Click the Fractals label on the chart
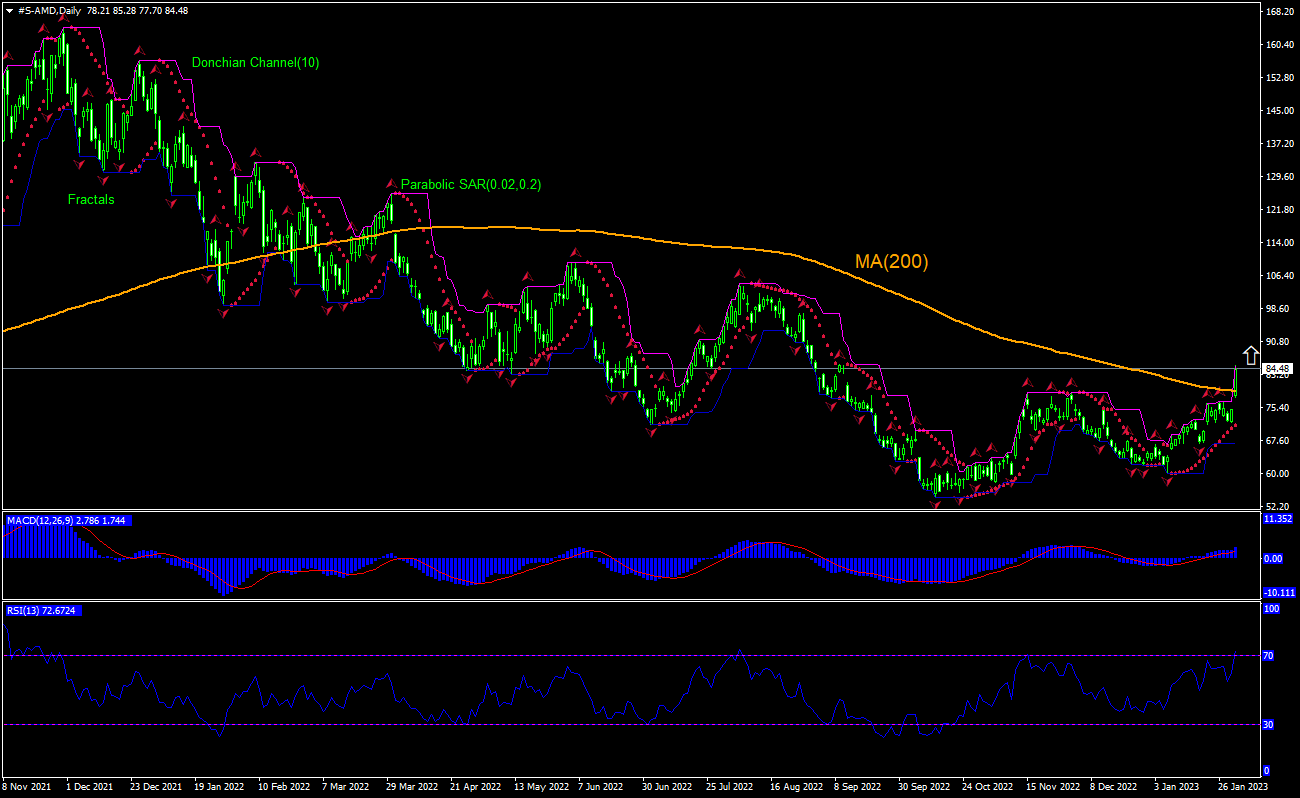 tap(91, 199)
